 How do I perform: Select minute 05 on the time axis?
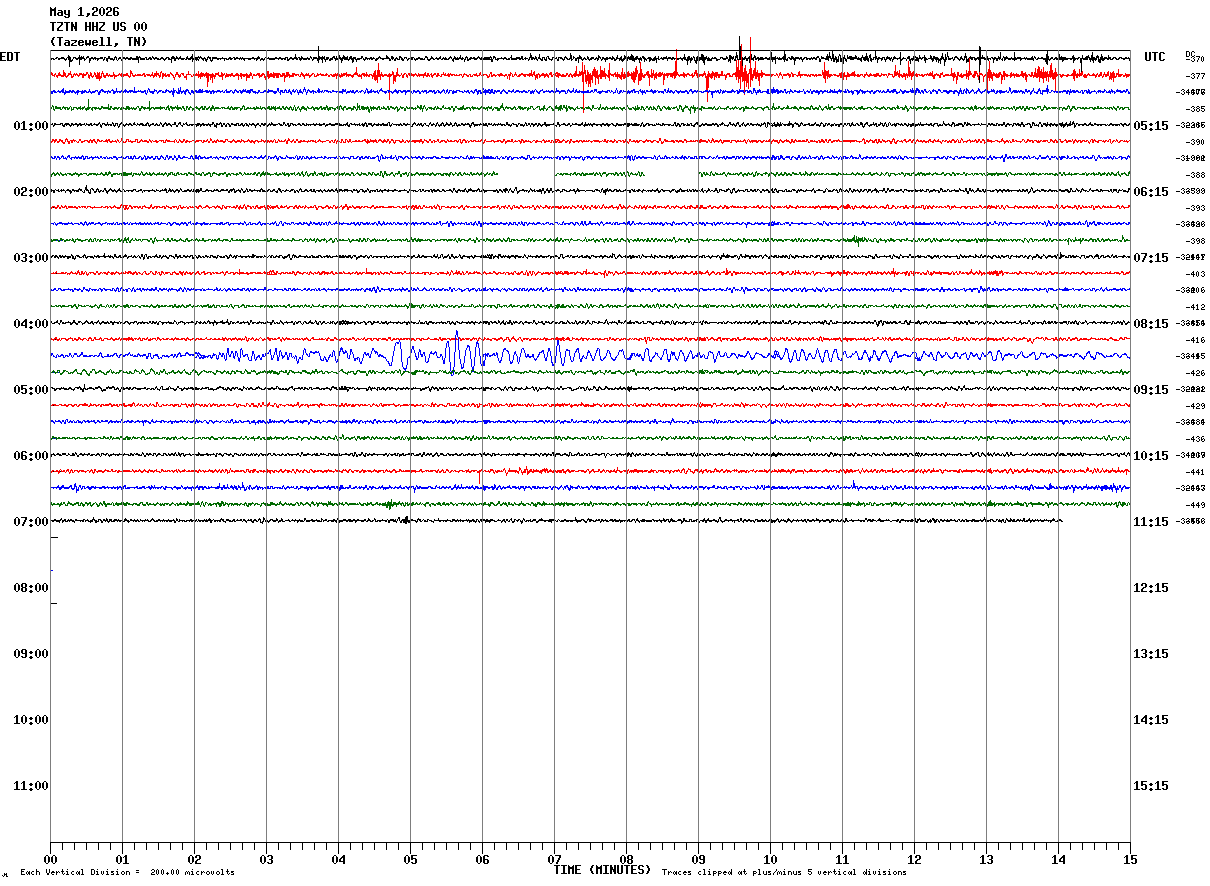coord(410,859)
